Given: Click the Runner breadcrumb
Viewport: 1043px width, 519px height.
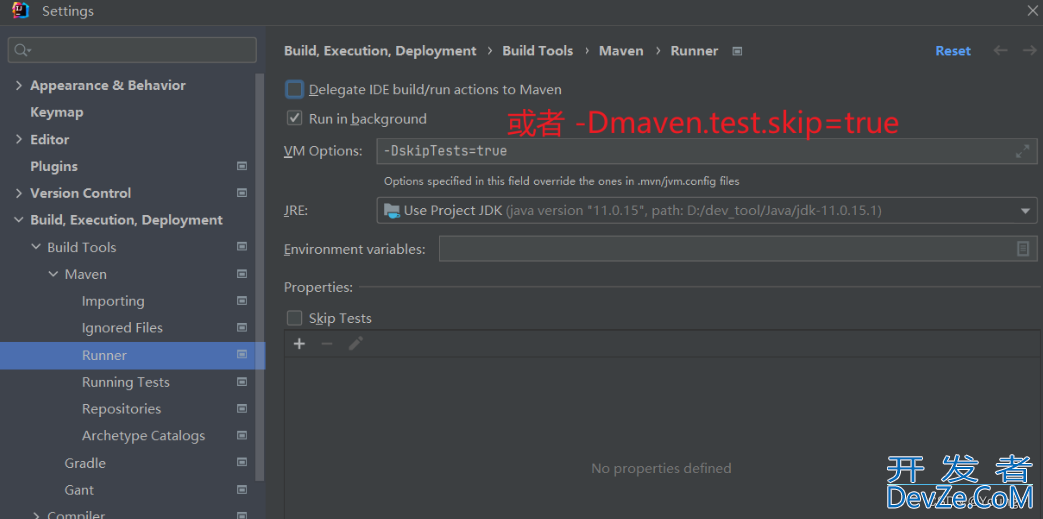Looking at the screenshot, I should (694, 51).
